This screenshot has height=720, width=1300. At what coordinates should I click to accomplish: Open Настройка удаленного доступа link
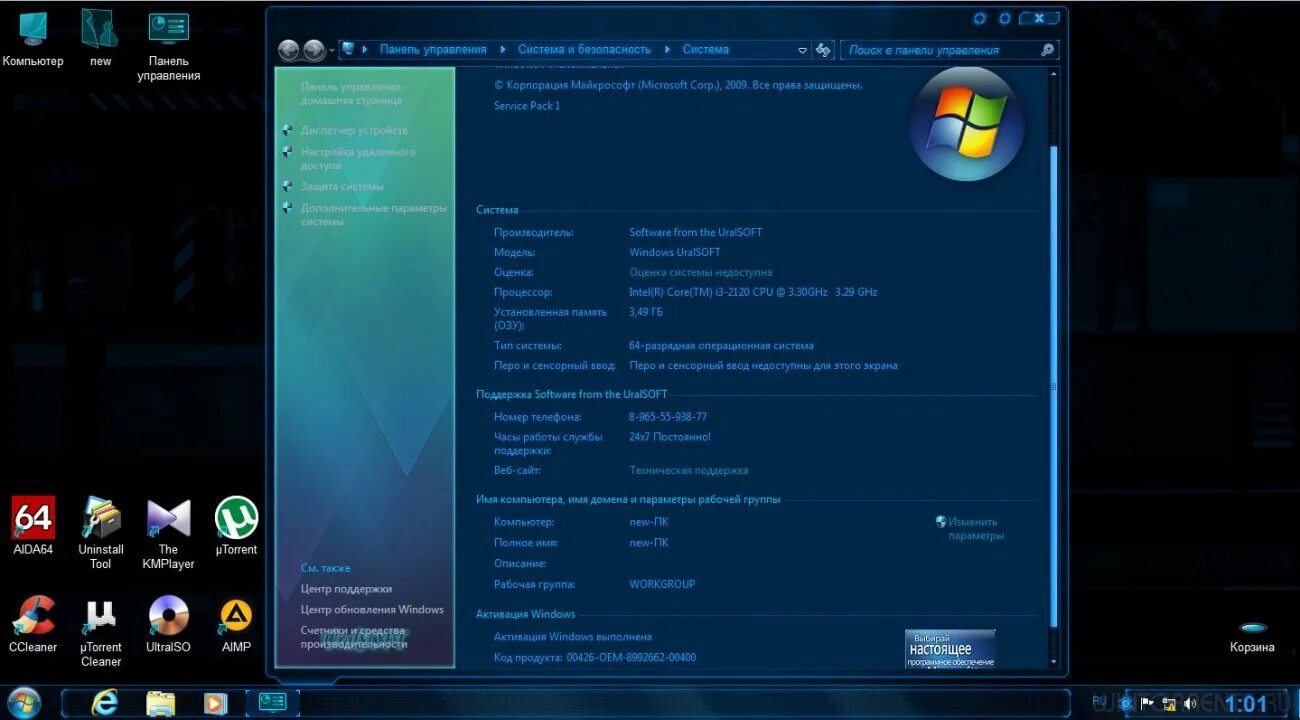pyautogui.click(x=358, y=158)
